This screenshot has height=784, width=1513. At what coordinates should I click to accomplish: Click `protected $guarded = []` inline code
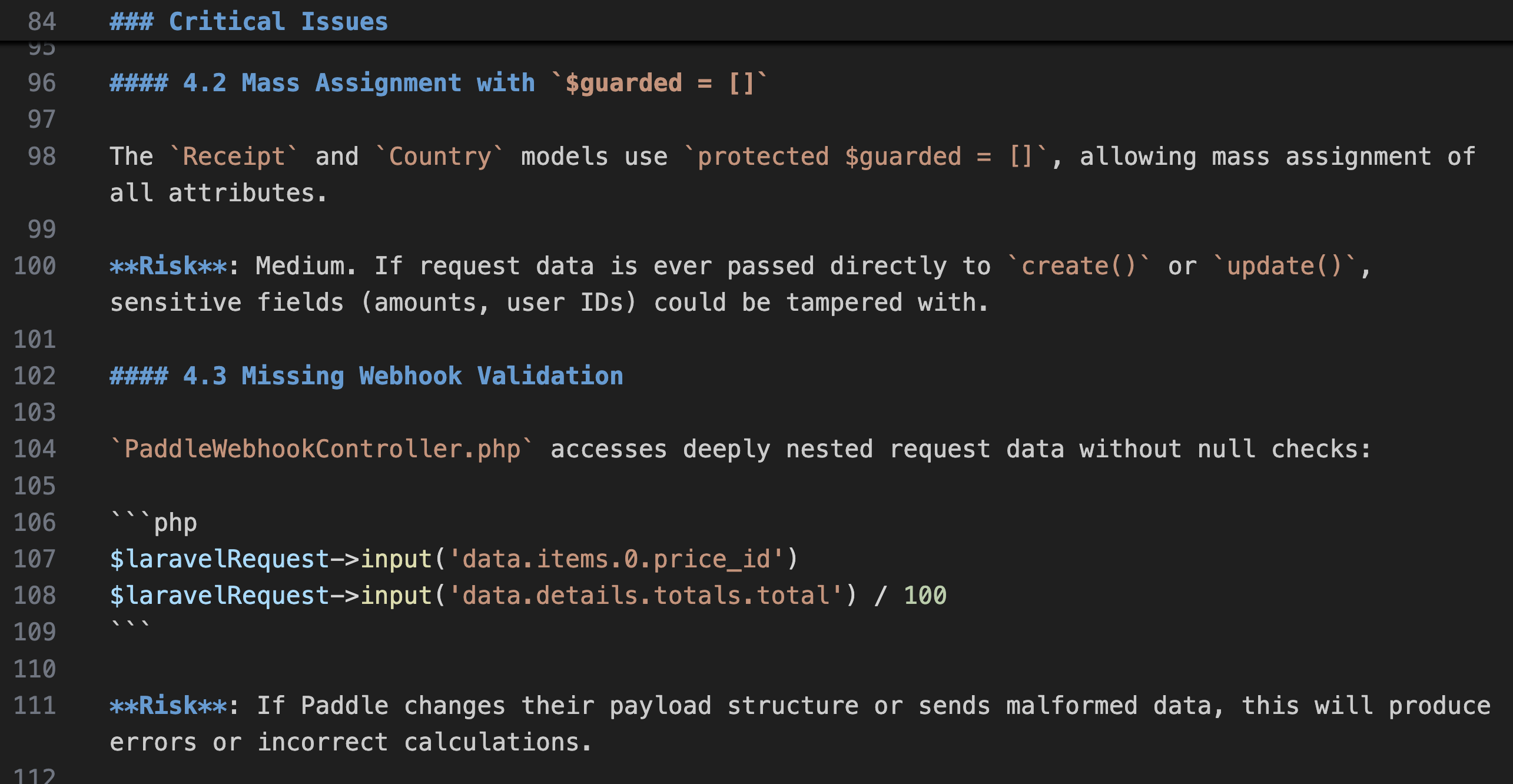[866, 157]
